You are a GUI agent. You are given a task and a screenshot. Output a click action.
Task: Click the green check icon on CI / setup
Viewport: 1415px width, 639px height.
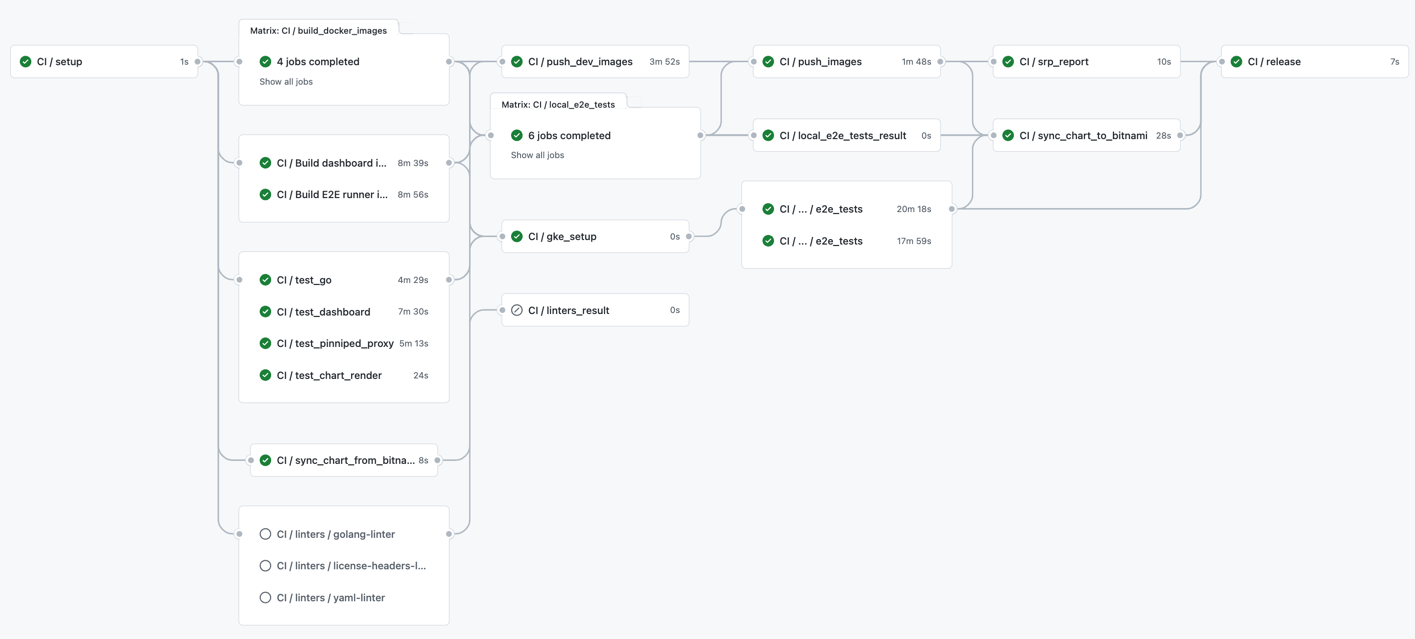[x=25, y=61]
